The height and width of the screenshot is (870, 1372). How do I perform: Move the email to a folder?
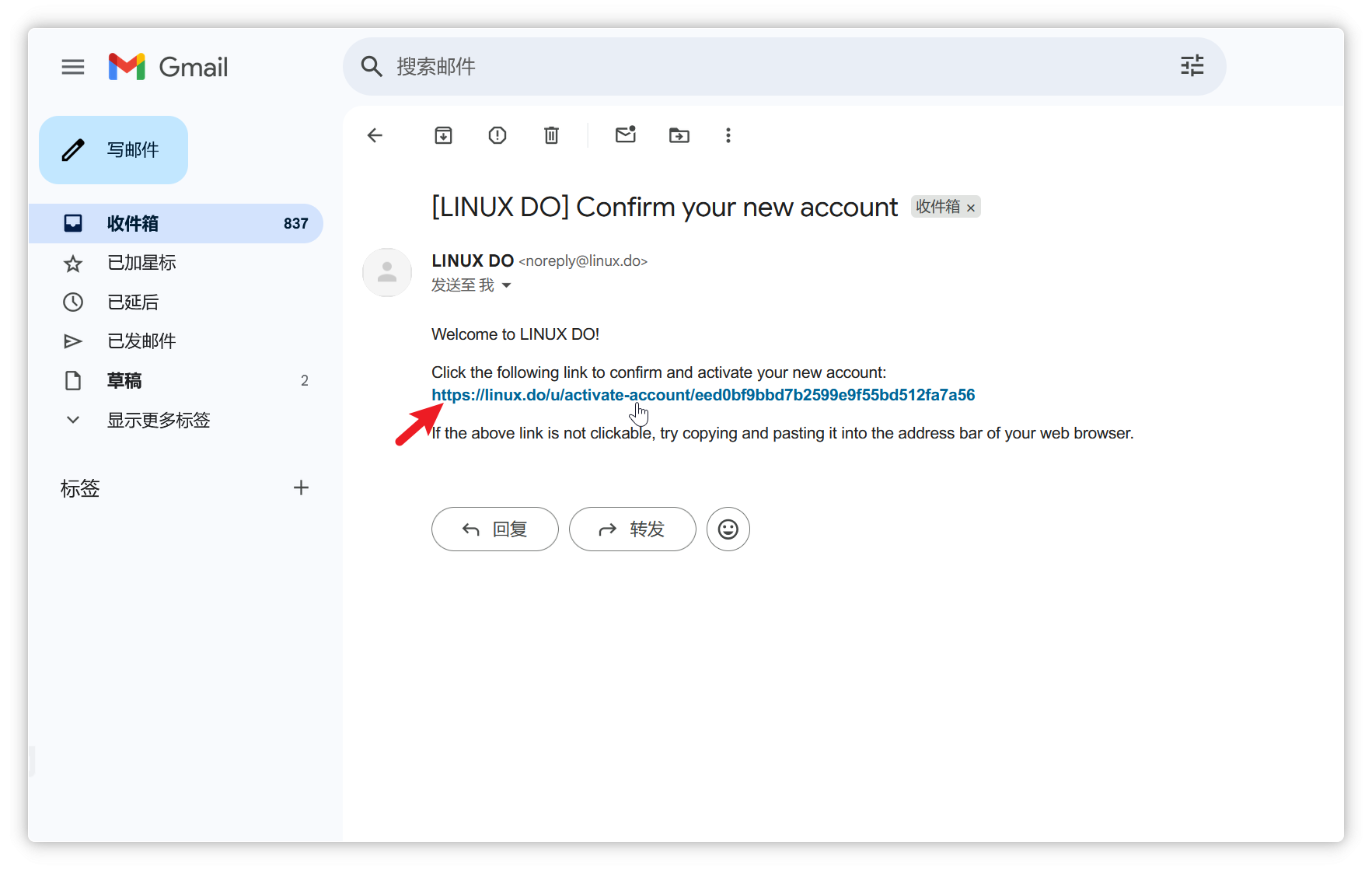[x=679, y=135]
